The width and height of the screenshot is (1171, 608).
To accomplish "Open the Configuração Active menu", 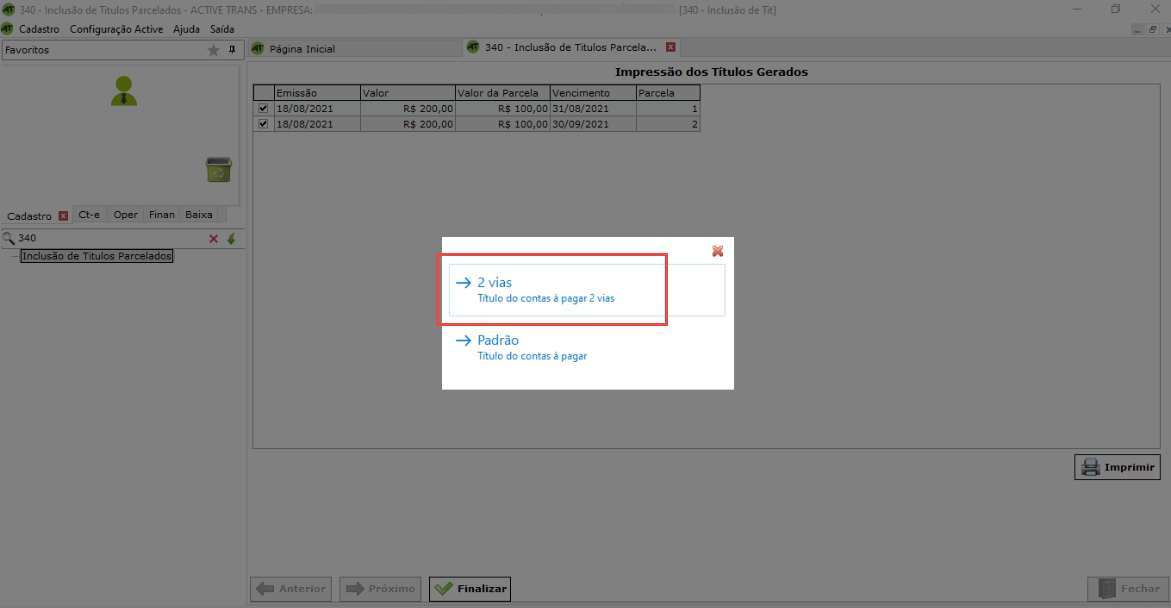I will pyautogui.click(x=116, y=29).
